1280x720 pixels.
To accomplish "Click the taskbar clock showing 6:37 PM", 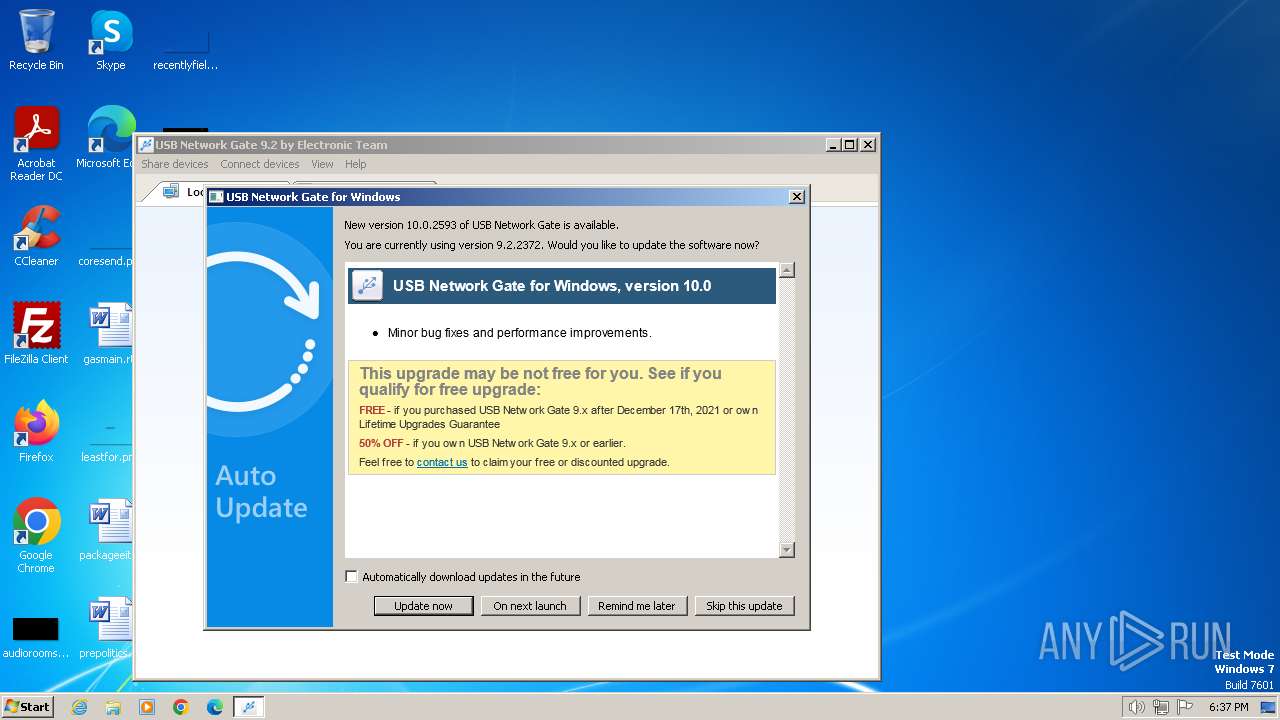I will 1228,707.
